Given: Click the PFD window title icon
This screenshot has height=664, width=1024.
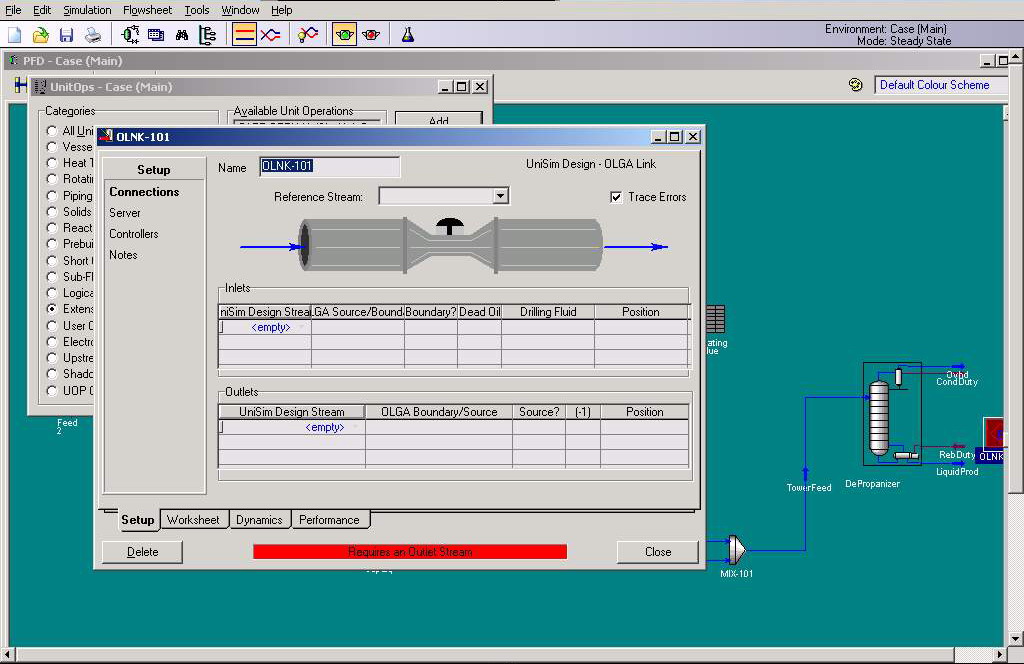Looking at the screenshot, I should pyautogui.click(x=14, y=61).
